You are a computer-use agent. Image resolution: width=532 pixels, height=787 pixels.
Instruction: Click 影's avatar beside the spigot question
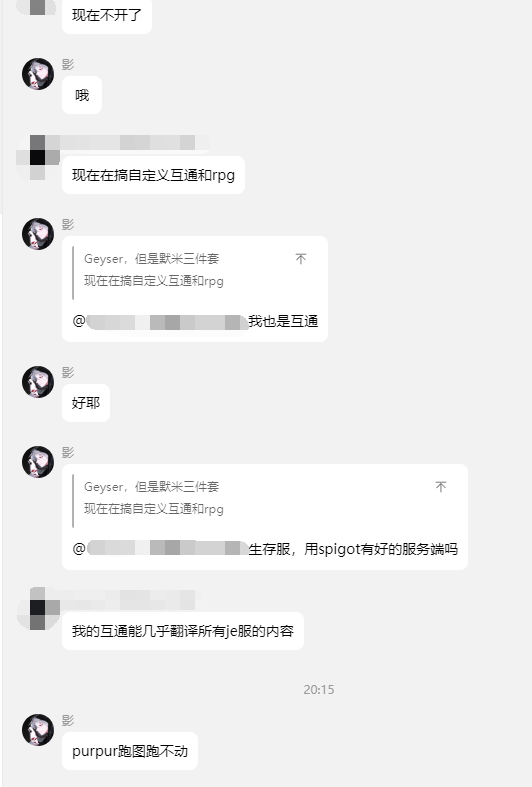click(x=38, y=462)
